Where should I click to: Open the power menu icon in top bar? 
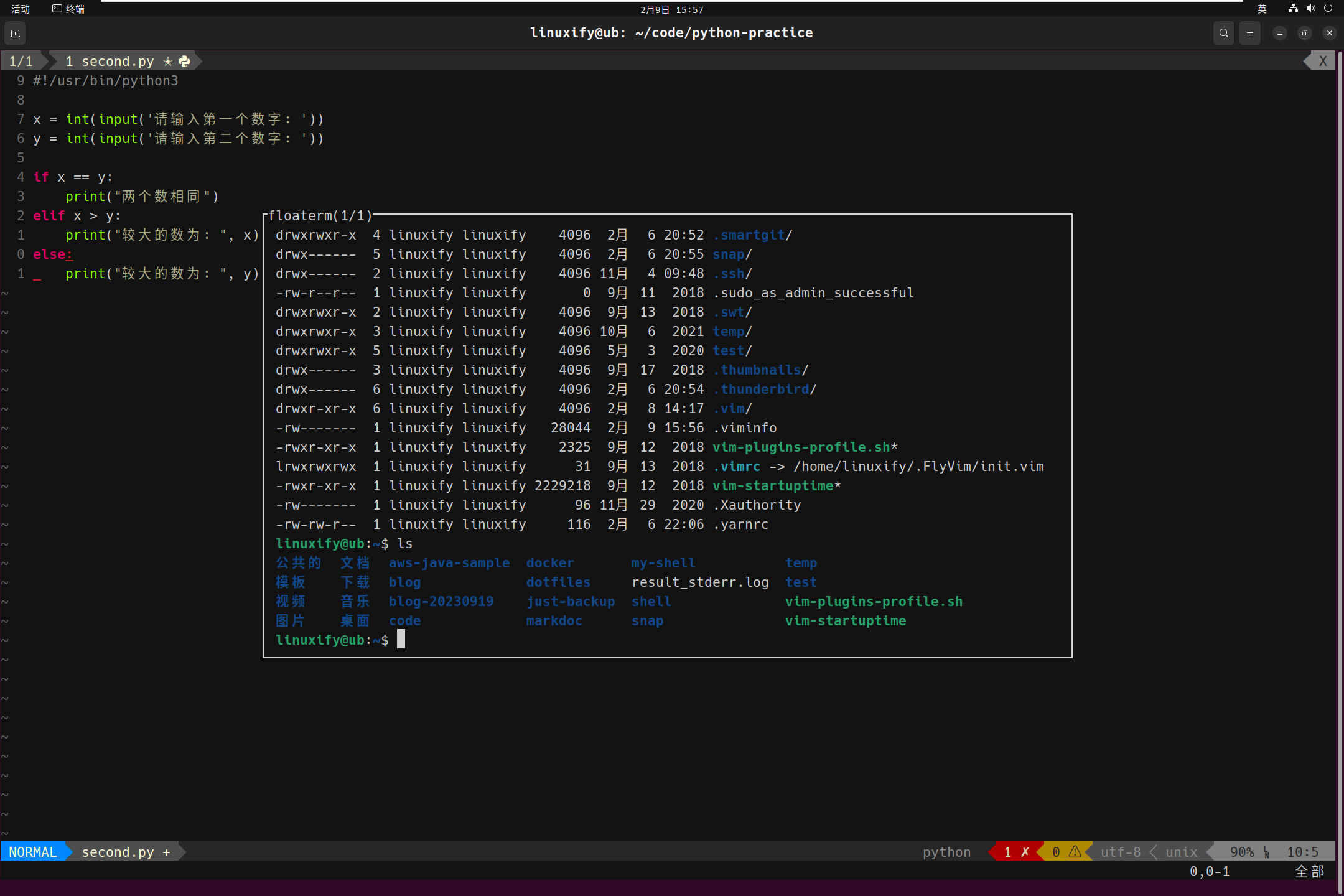click(1328, 9)
